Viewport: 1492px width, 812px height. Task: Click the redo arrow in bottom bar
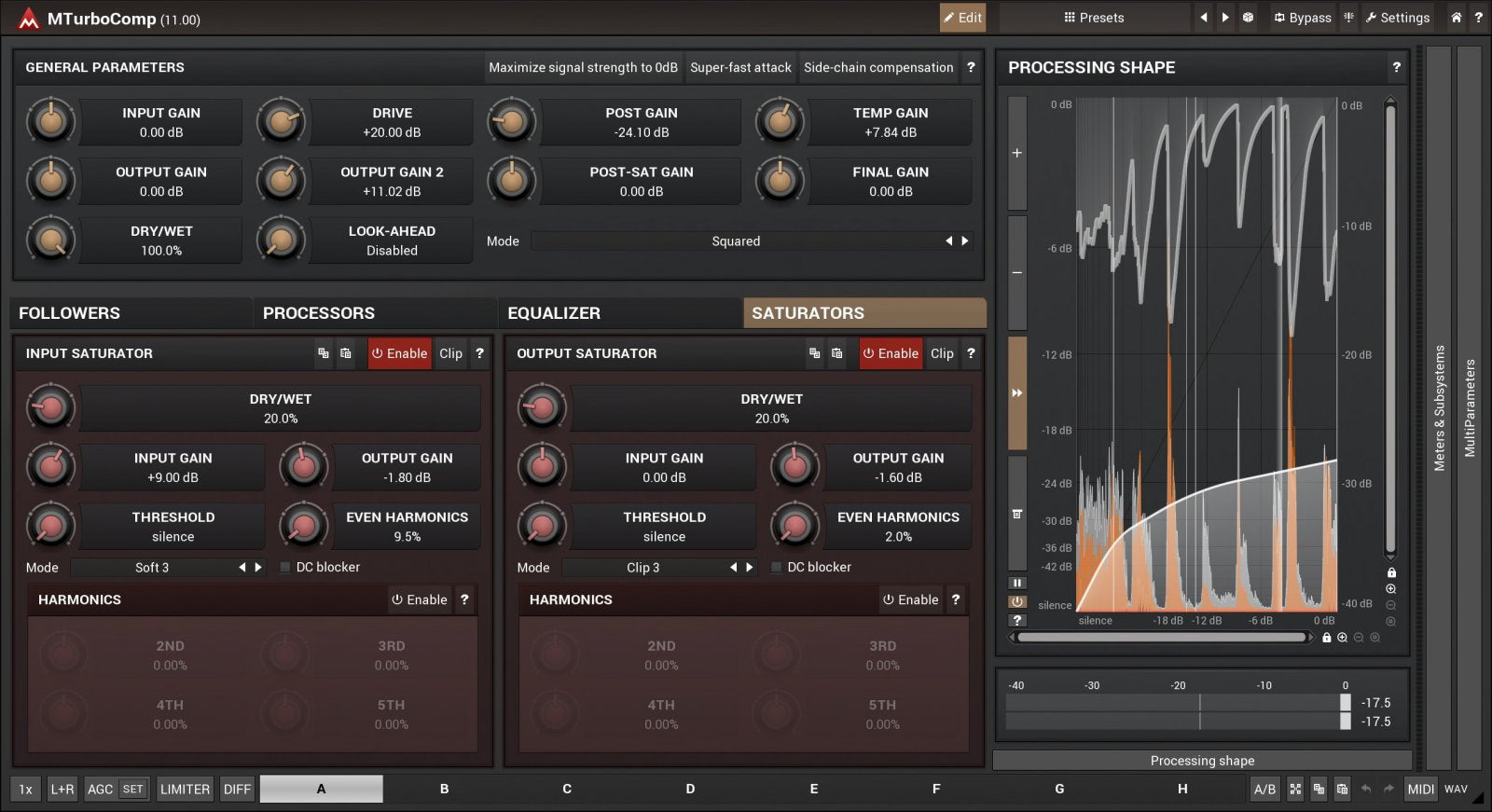coord(1388,789)
